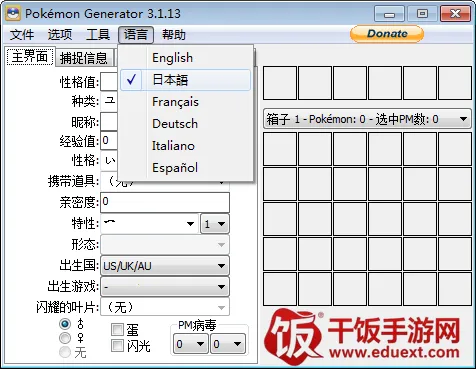Select 日本語 language option
This screenshot has height=369, width=476.
point(185,80)
